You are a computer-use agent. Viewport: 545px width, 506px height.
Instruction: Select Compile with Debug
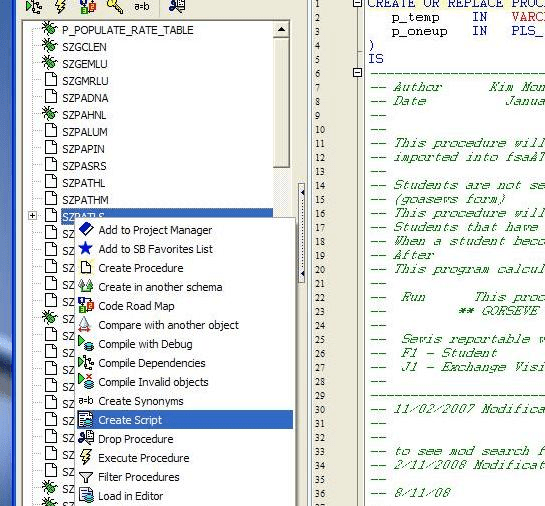(x=185, y=344)
